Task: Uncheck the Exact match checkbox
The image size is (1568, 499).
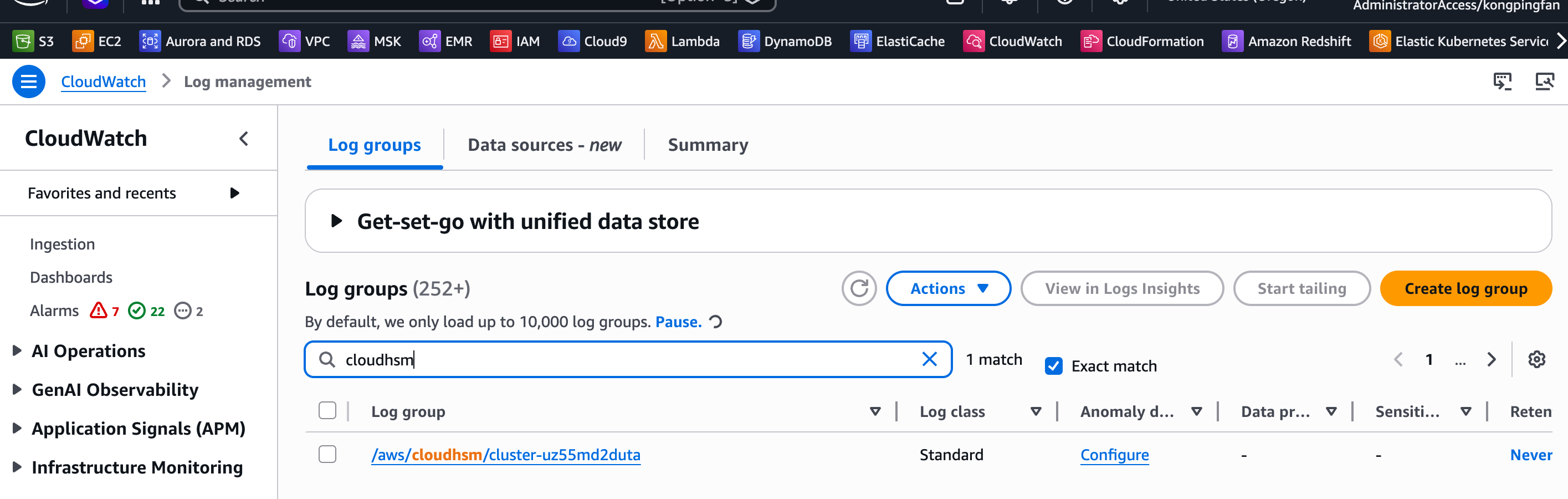Action: pyautogui.click(x=1053, y=365)
